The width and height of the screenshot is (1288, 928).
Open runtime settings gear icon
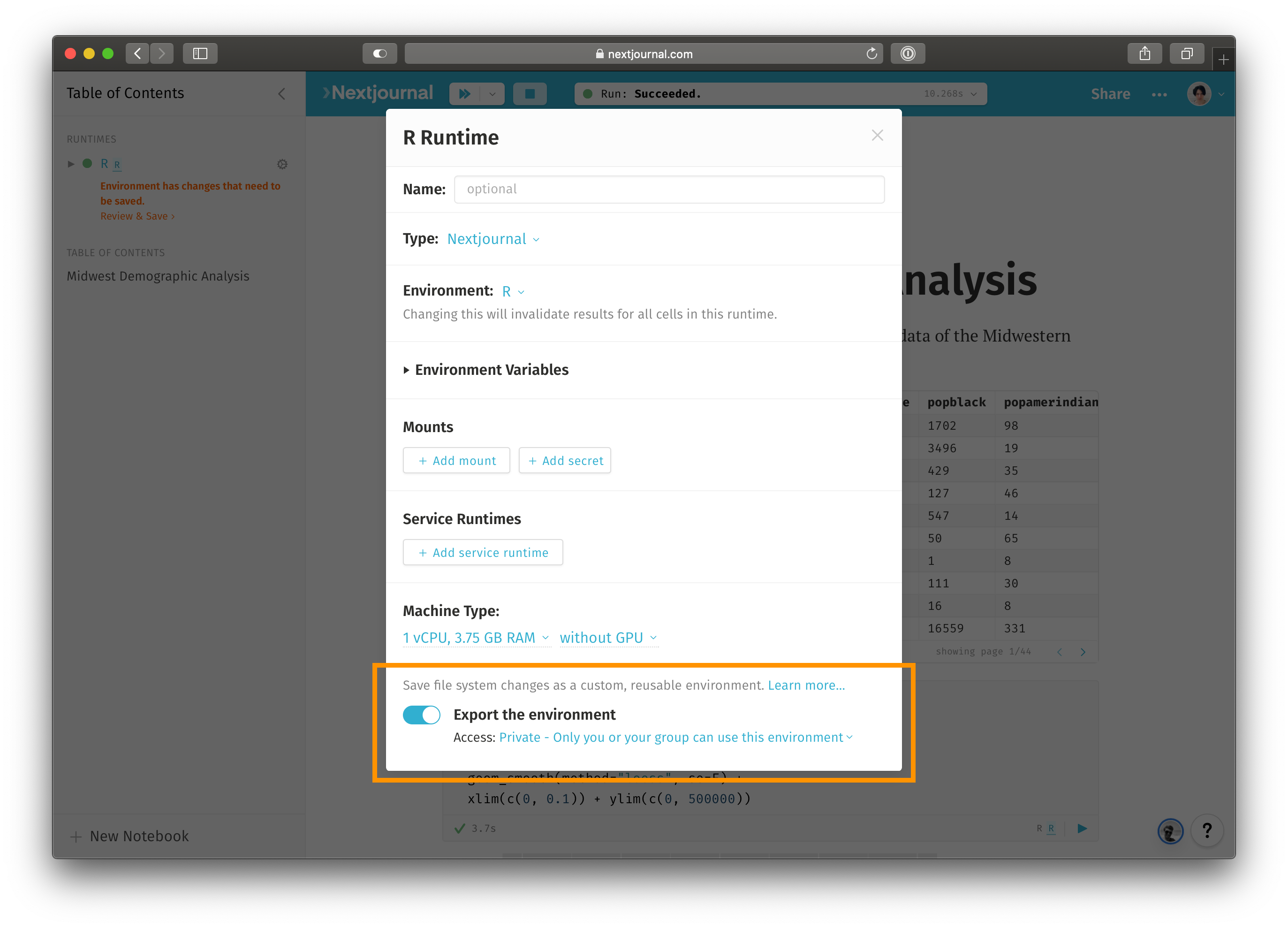(282, 164)
